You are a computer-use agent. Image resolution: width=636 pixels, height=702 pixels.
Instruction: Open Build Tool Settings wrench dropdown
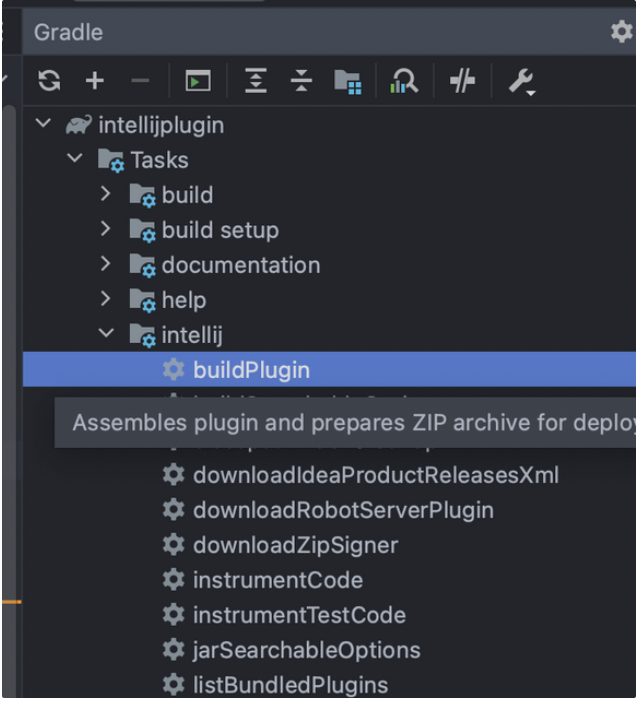[522, 82]
